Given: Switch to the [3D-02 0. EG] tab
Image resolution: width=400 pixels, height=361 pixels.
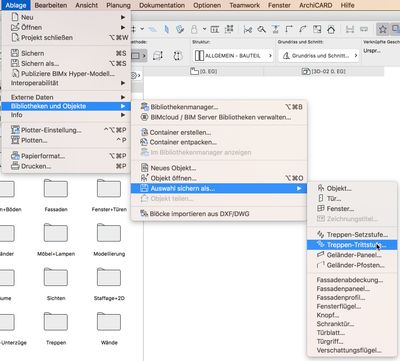Looking at the screenshot, I should tap(323, 71).
